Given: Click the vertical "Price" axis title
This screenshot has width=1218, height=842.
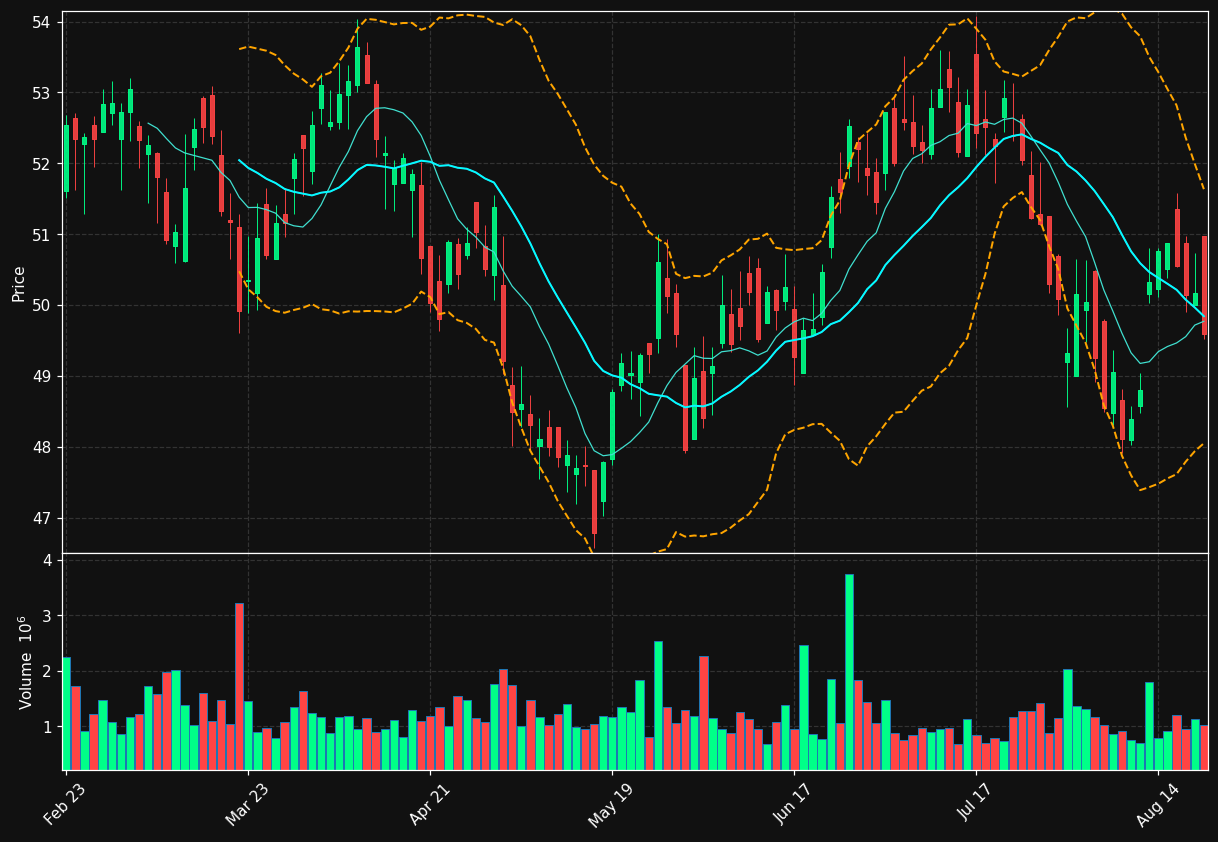Looking at the screenshot, I should 19,283.
